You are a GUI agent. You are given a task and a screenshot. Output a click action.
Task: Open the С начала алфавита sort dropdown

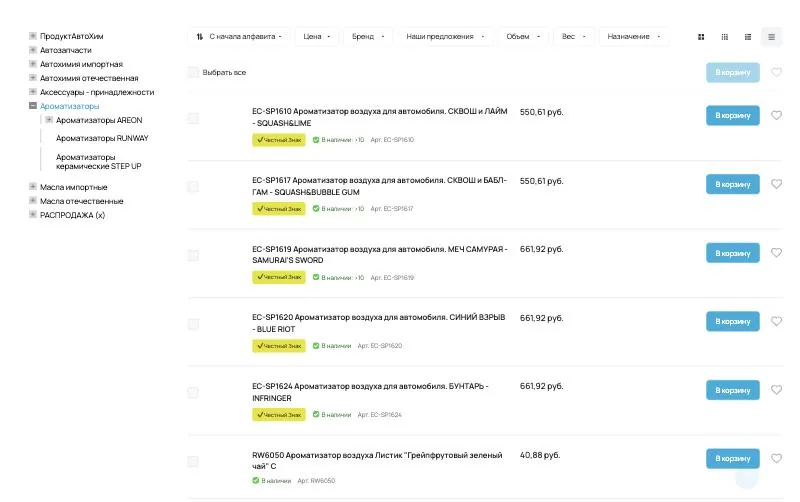point(239,37)
